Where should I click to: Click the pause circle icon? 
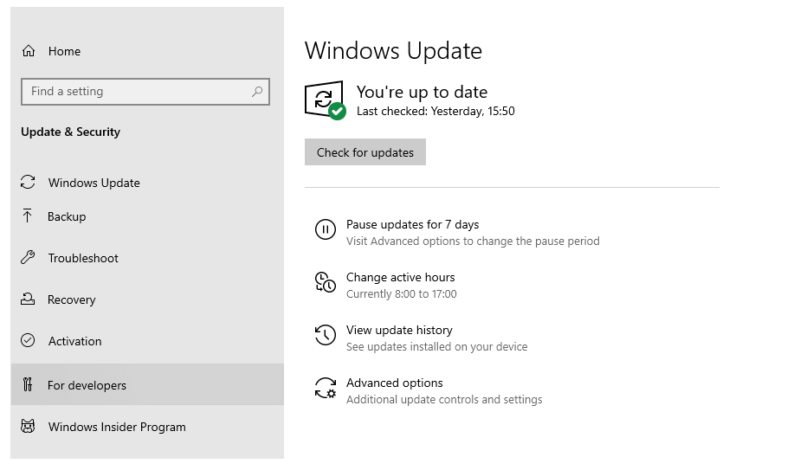[325, 230]
